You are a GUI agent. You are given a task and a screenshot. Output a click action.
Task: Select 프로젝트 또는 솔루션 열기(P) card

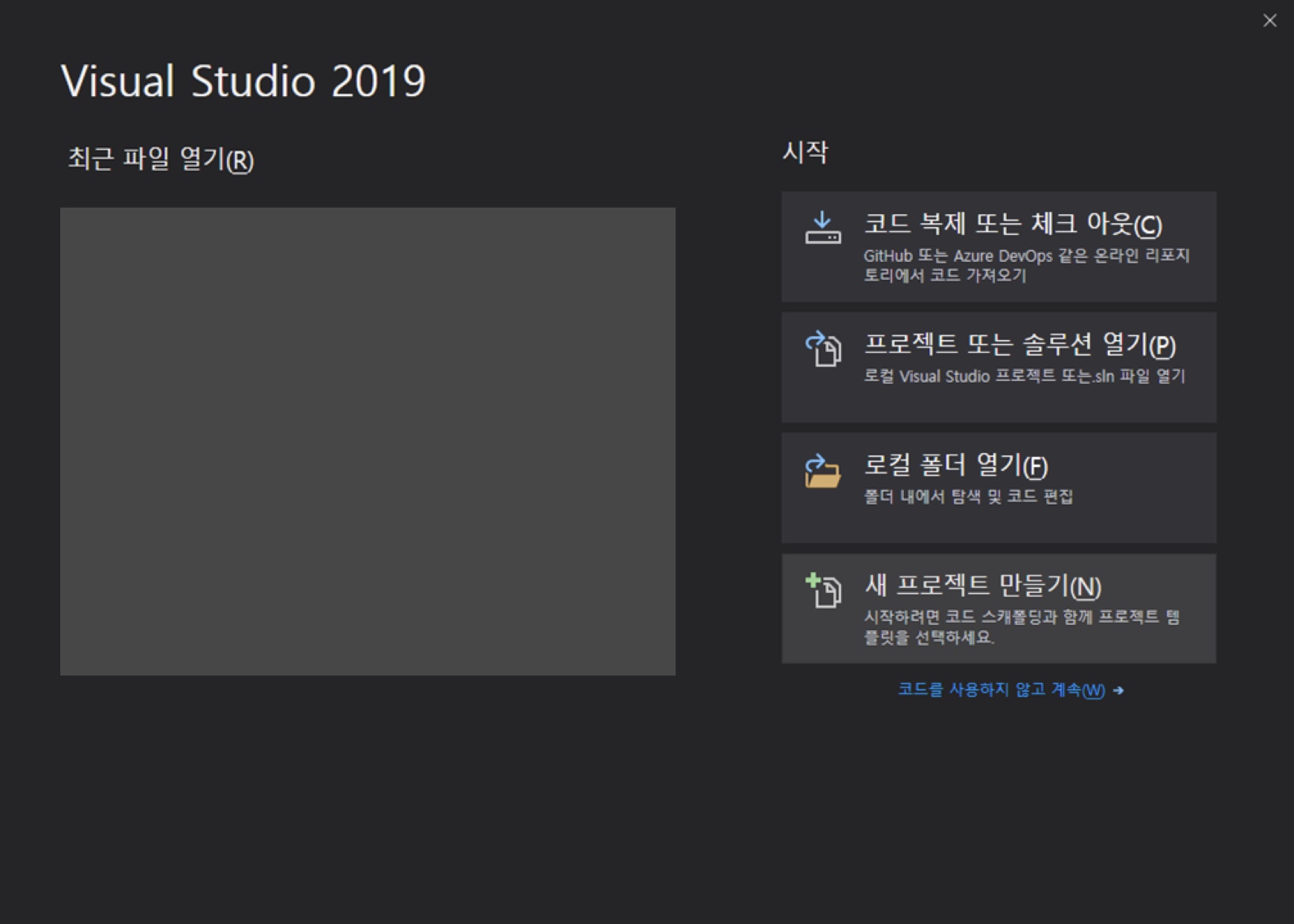[999, 368]
